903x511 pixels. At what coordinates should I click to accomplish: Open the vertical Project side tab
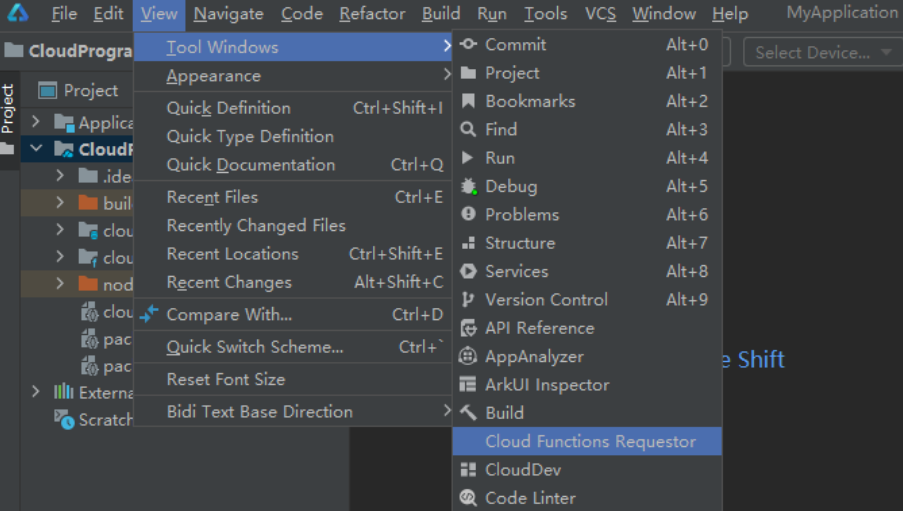[x=8, y=108]
